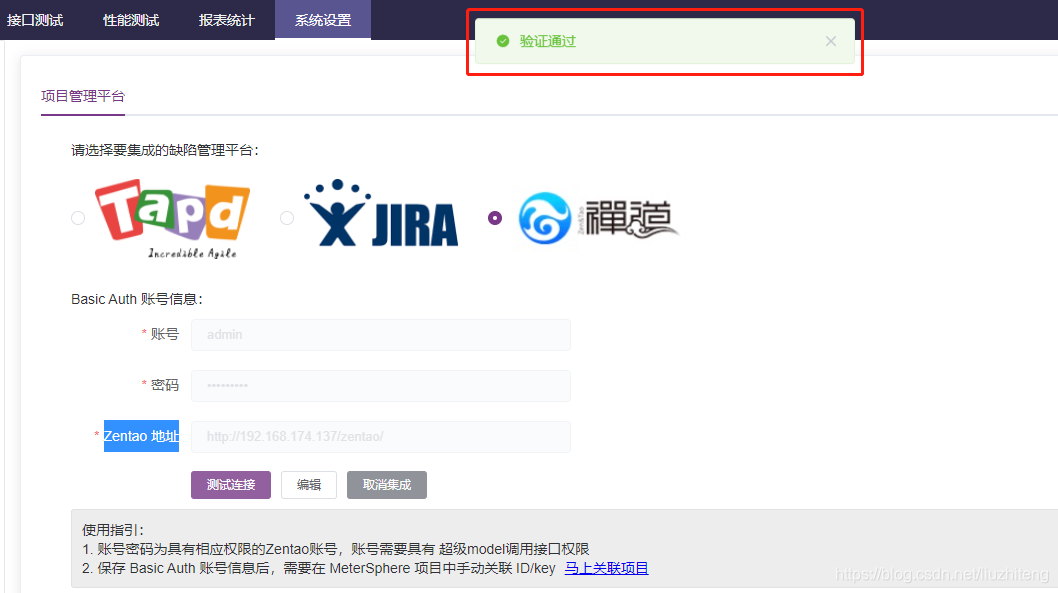Screen dimensions: 1058x593
Task: Click the 禅道 Zentao logo
Action: point(598,218)
